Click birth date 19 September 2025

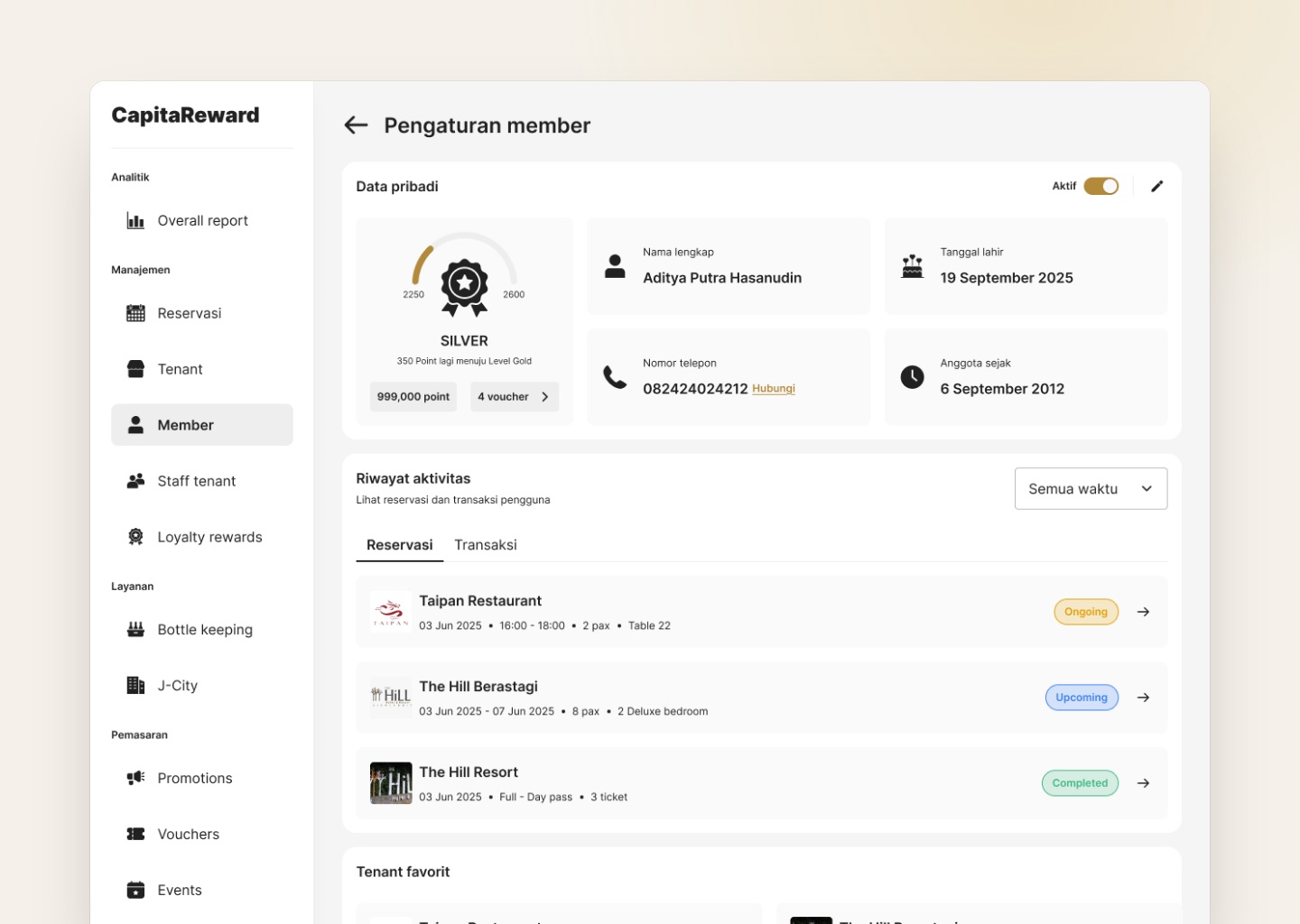[1007, 278]
